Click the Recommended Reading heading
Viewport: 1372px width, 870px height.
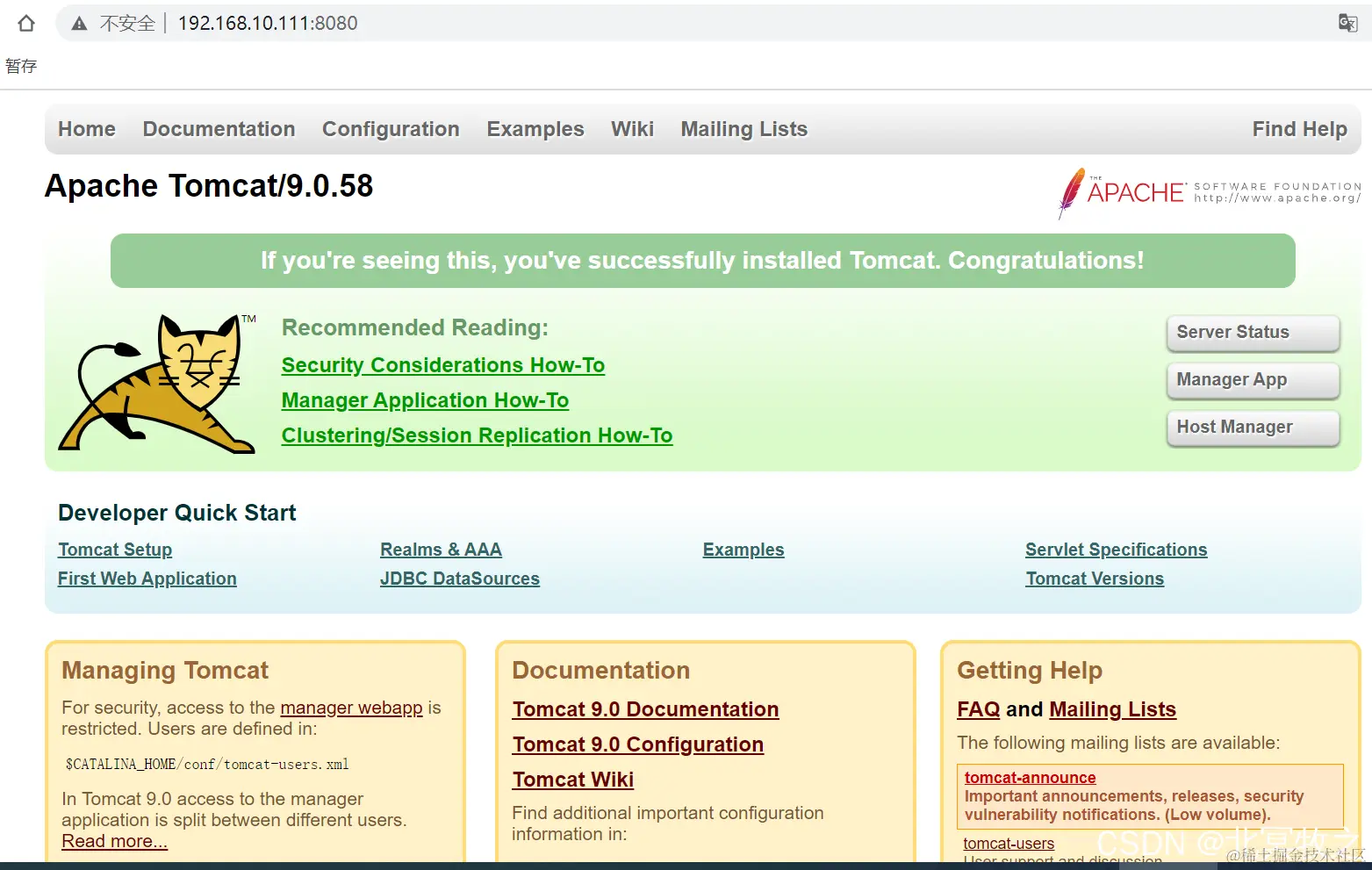(414, 327)
